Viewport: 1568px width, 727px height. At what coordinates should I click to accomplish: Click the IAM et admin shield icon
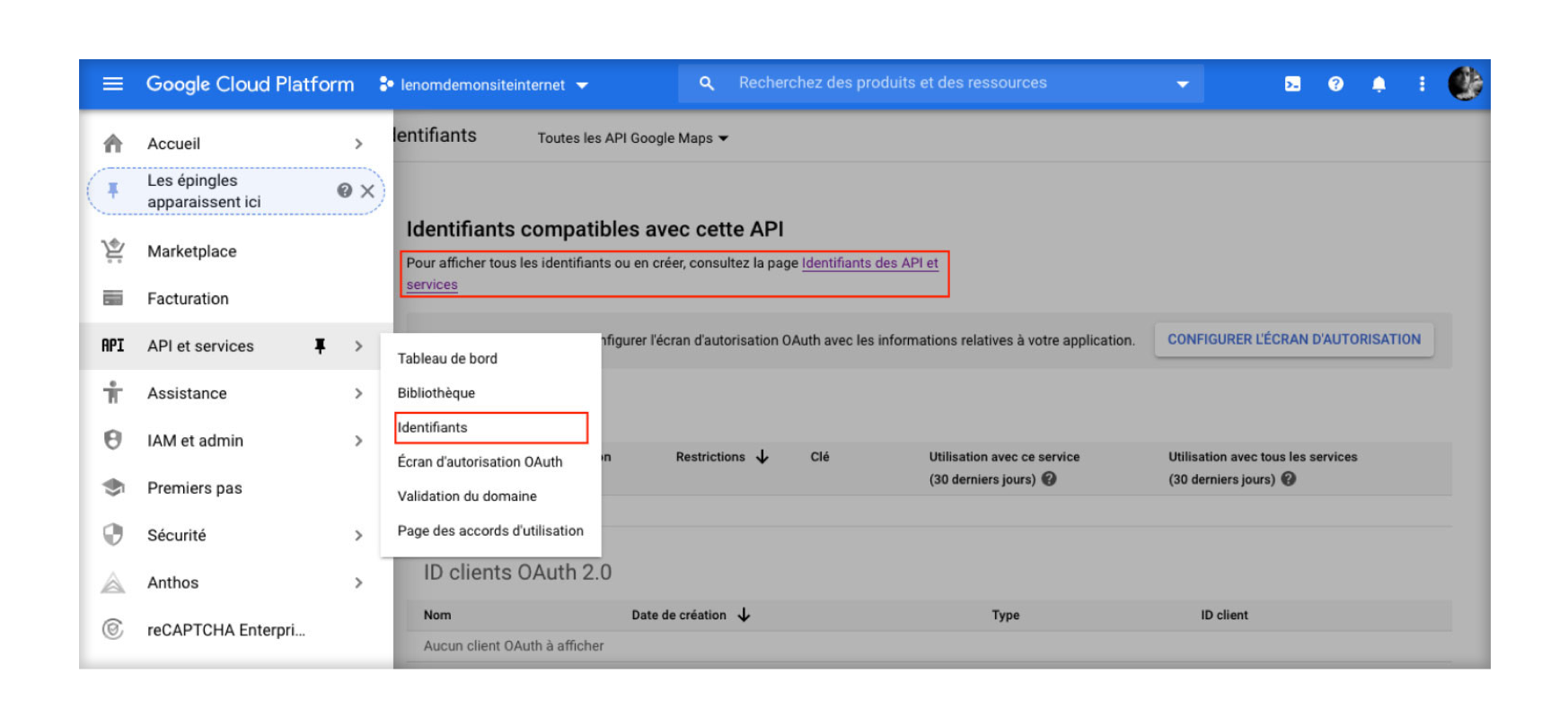[113, 440]
